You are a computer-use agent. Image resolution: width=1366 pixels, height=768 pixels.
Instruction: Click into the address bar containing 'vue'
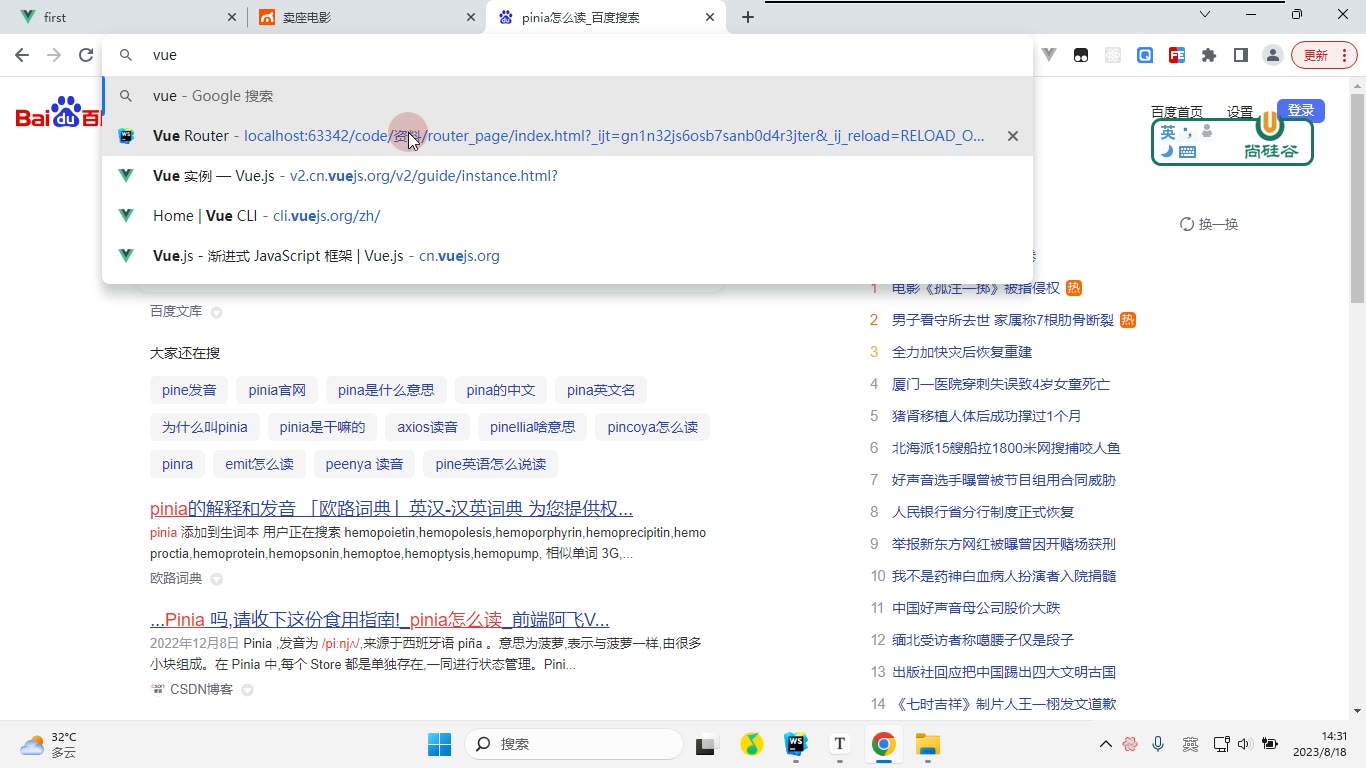tap(567, 56)
